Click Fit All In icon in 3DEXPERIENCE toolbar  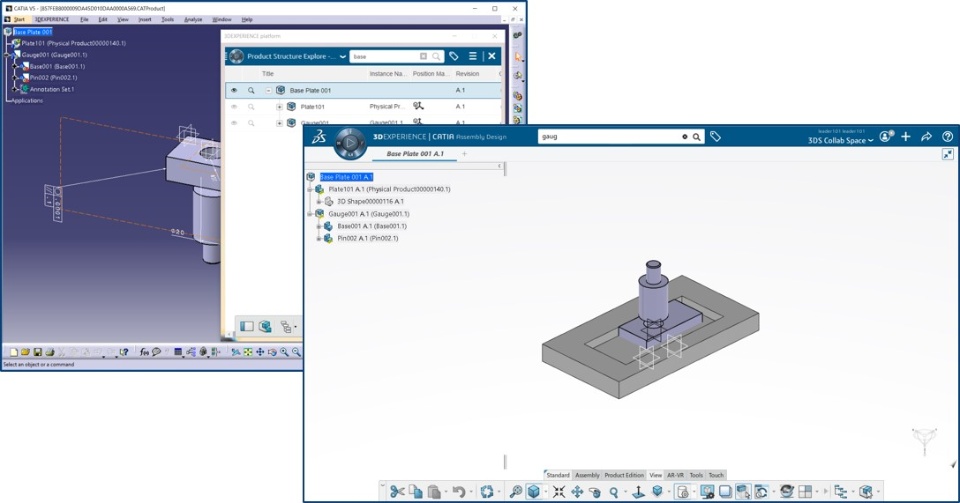(x=558, y=491)
